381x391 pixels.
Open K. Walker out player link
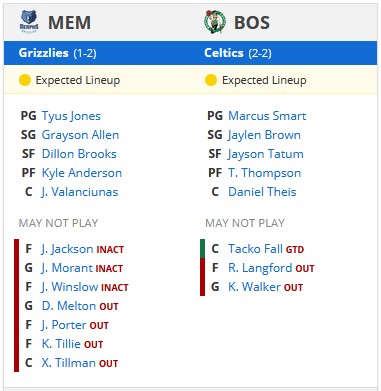pos(265,287)
